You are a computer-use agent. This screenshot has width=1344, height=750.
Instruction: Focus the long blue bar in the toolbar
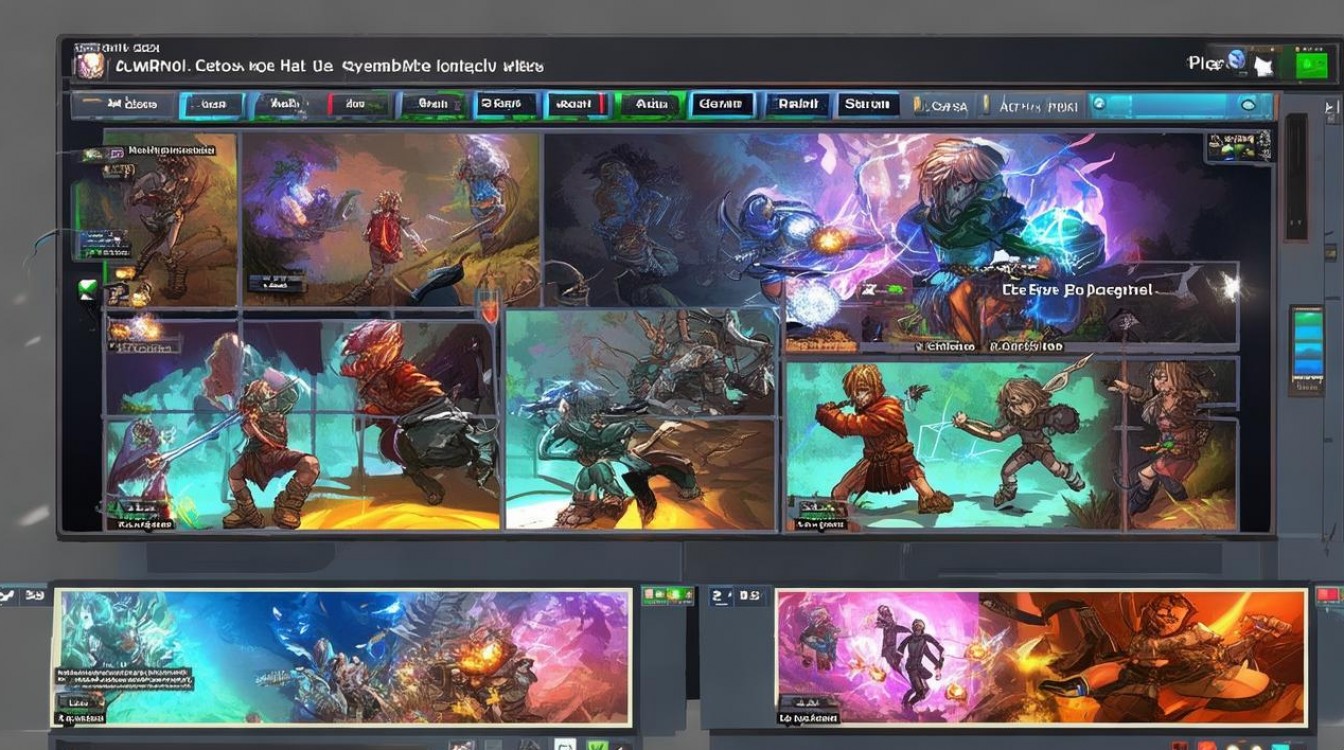click(x=1179, y=104)
